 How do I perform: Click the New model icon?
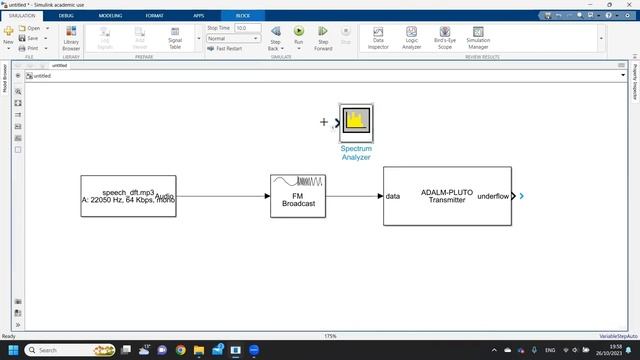(x=8, y=31)
